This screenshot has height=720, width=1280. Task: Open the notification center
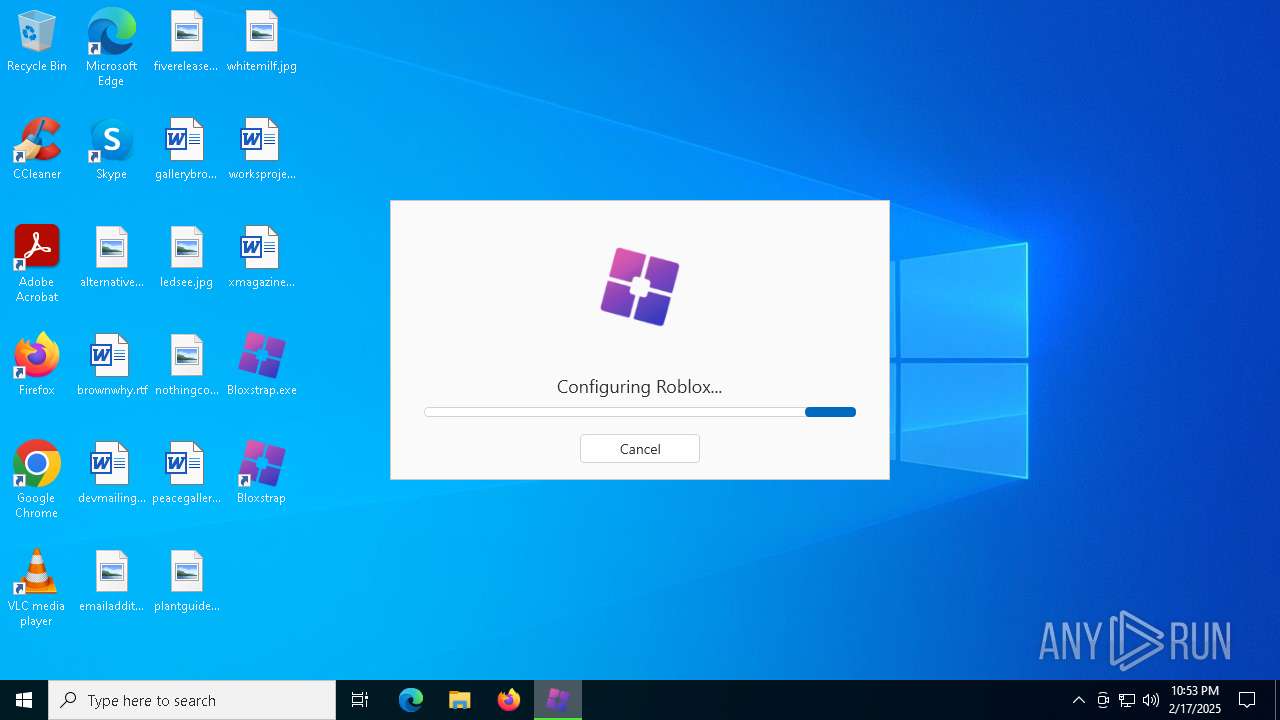coord(1247,700)
